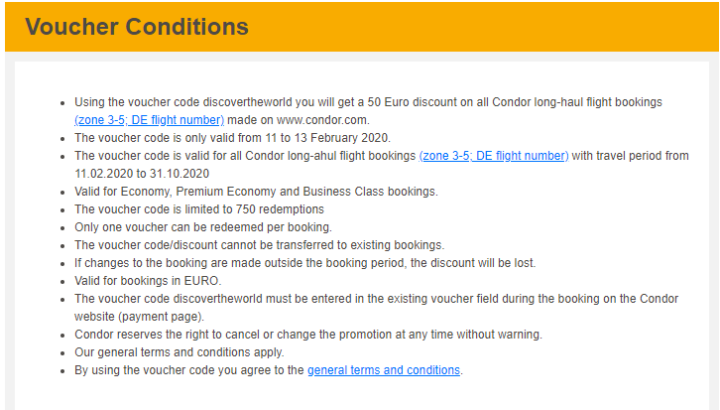Click the Voucher Conditions heading

[x=137, y=26]
